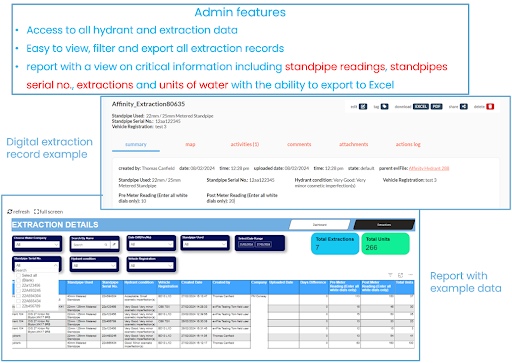Sort by the Hydrant condition column header

point(140,287)
